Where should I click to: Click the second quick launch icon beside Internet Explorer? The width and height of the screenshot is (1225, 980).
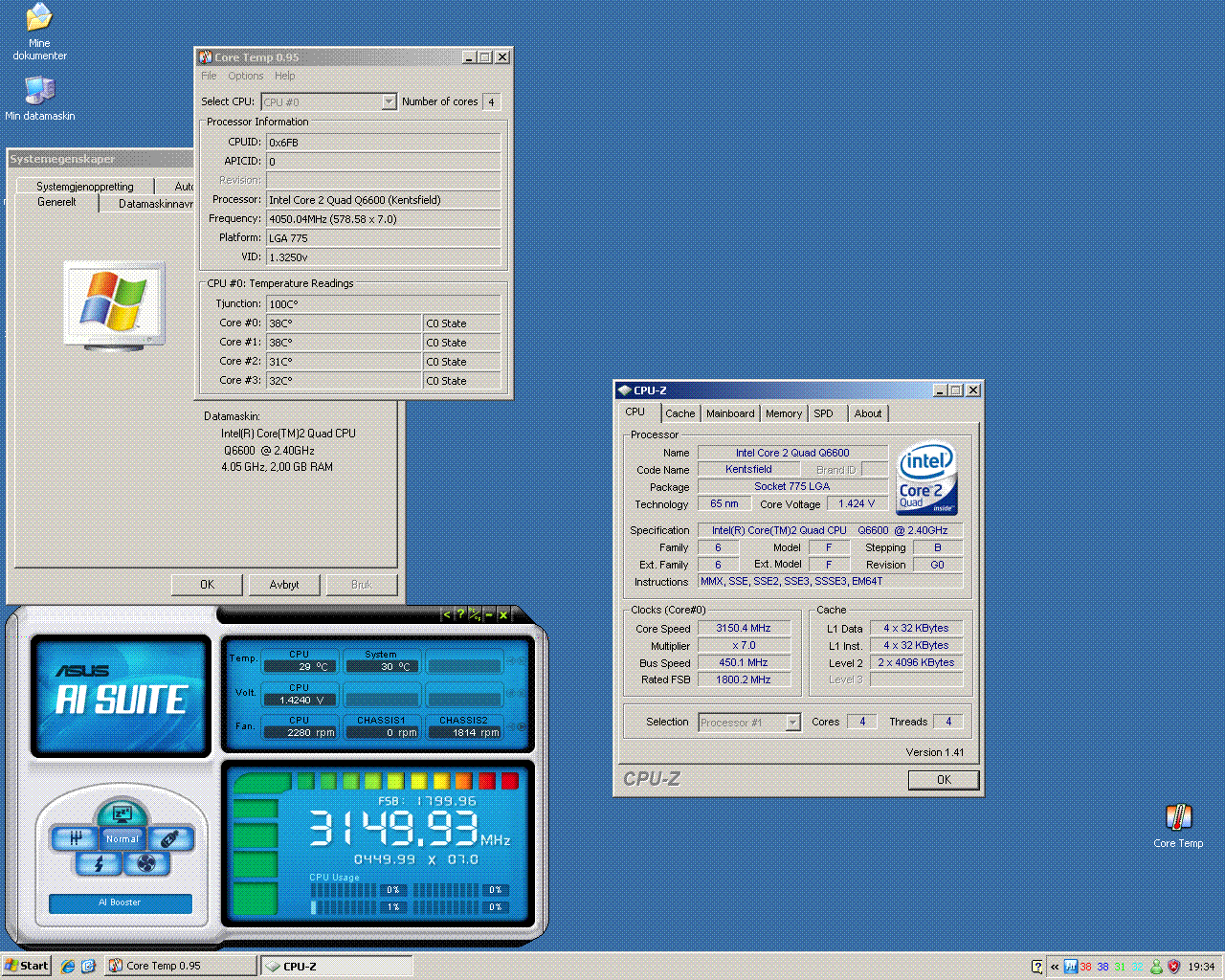(88, 967)
